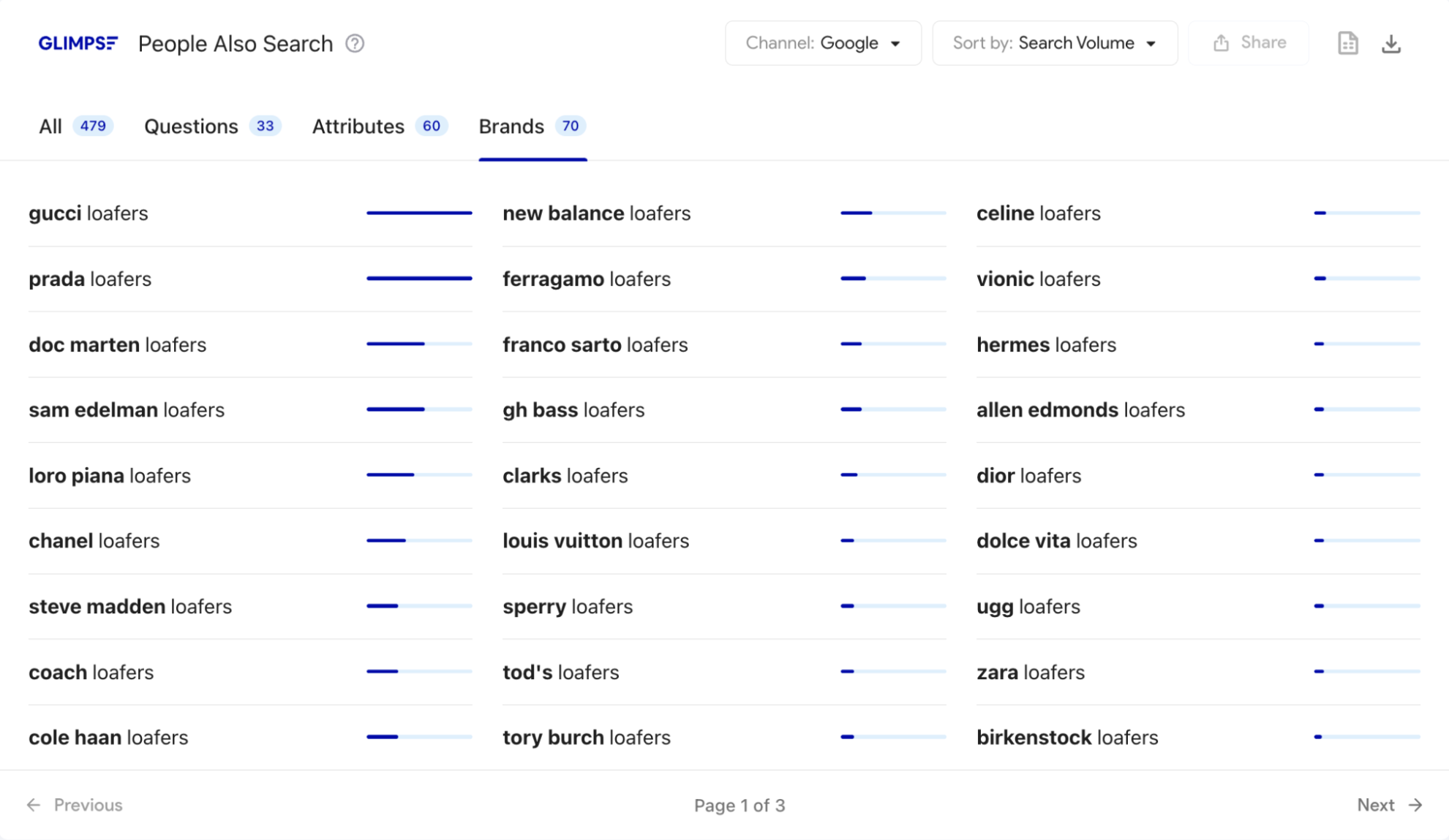Select gh bass loafers entry
Viewport: 1449px width, 840px height.
coord(724,410)
